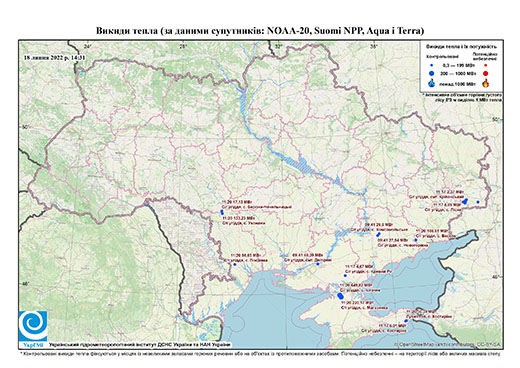Viewport: 520px width, 368px height.
Task: Click the small red dot in the legend
Action: tap(485, 65)
